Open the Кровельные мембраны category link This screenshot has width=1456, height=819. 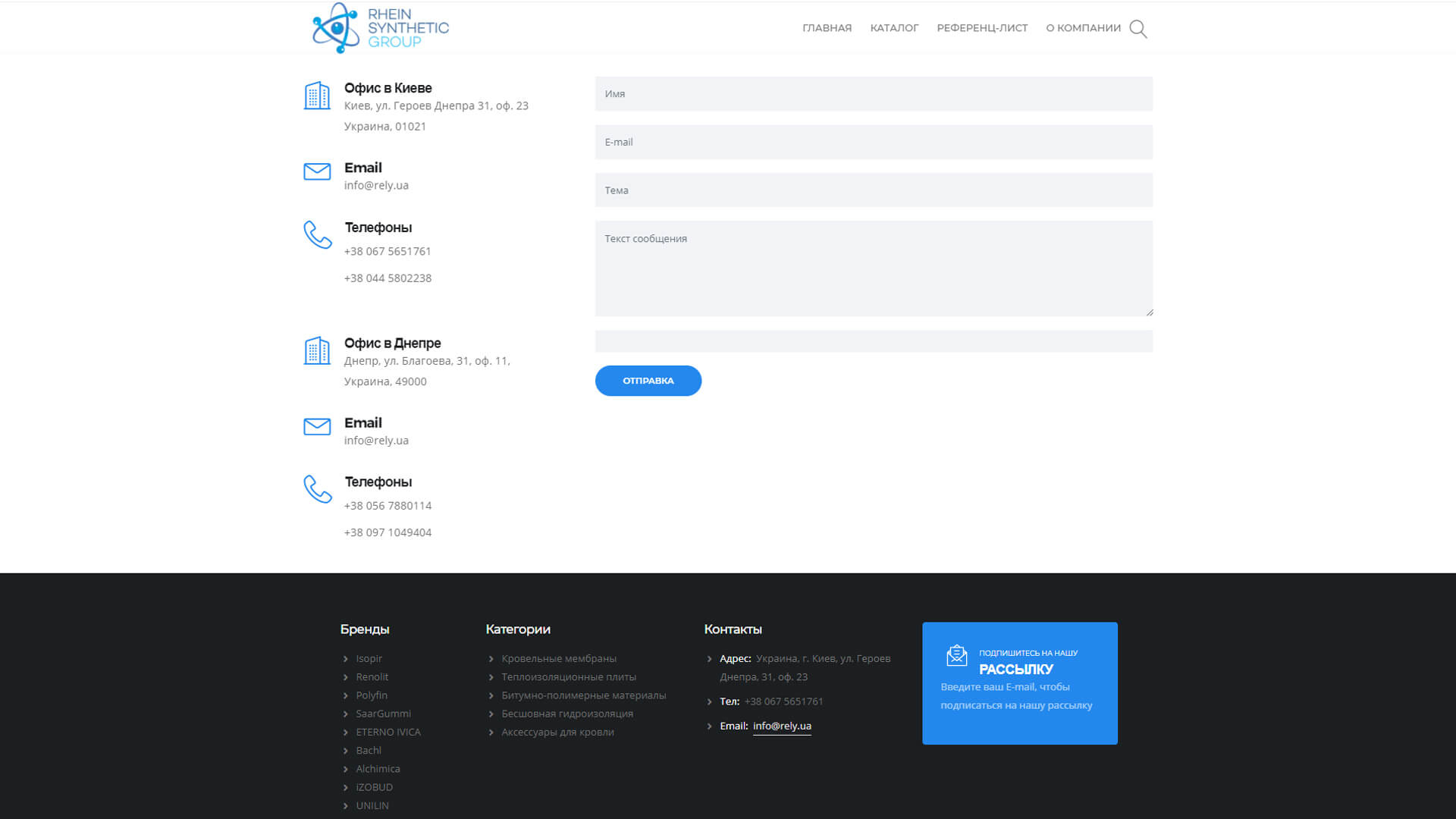click(559, 658)
